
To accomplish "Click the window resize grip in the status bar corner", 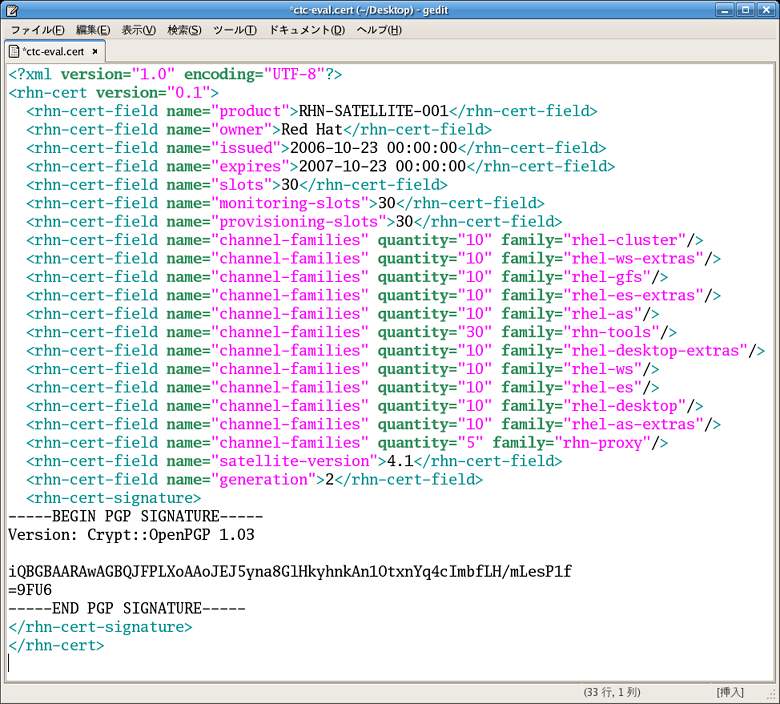I will pos(773,695).
